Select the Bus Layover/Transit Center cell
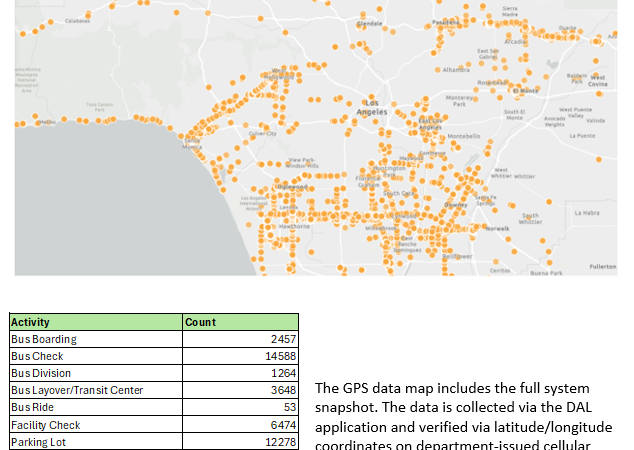Screen dimensions: 634x450 (95, 390)
